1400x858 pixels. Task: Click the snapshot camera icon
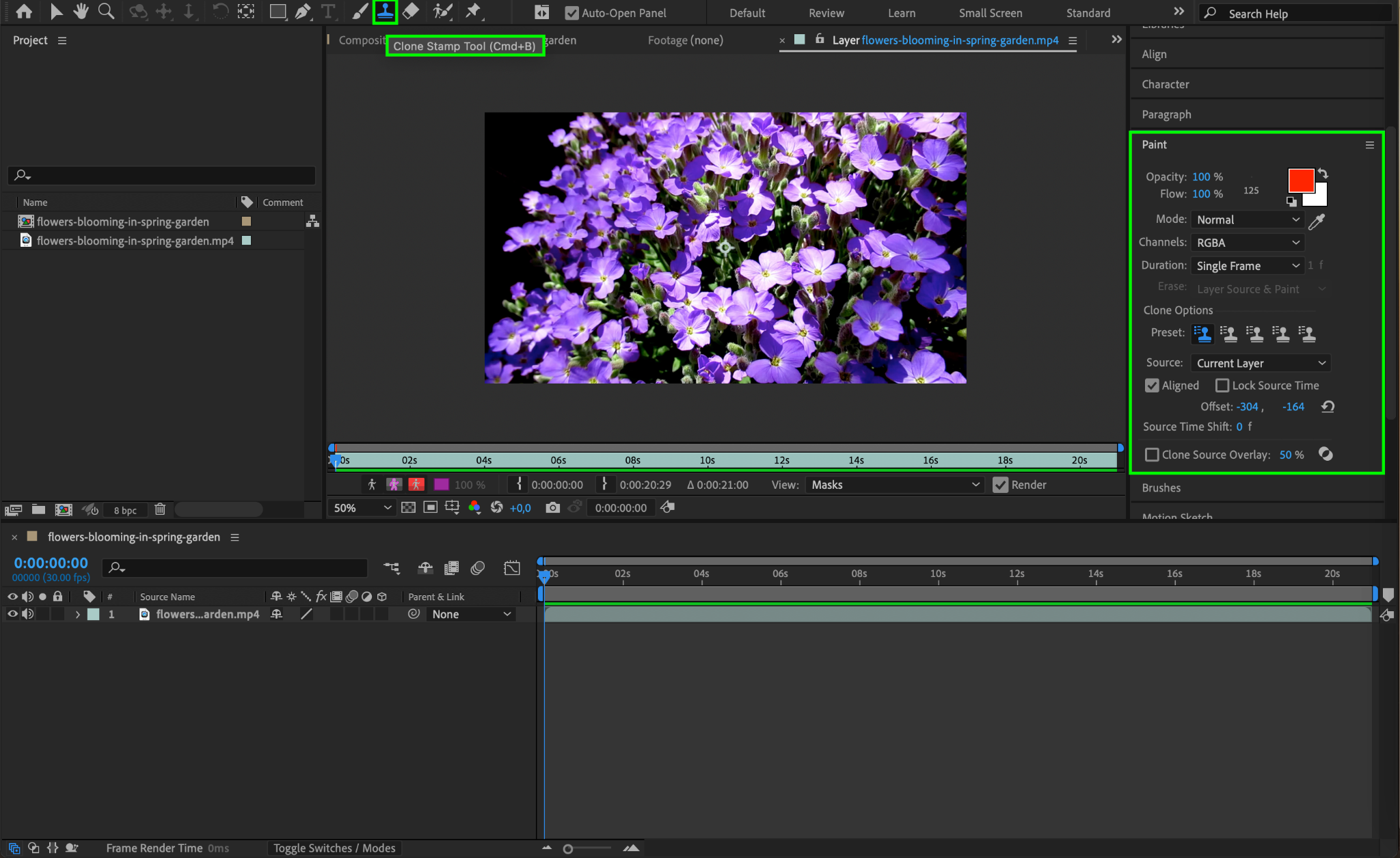552,507
